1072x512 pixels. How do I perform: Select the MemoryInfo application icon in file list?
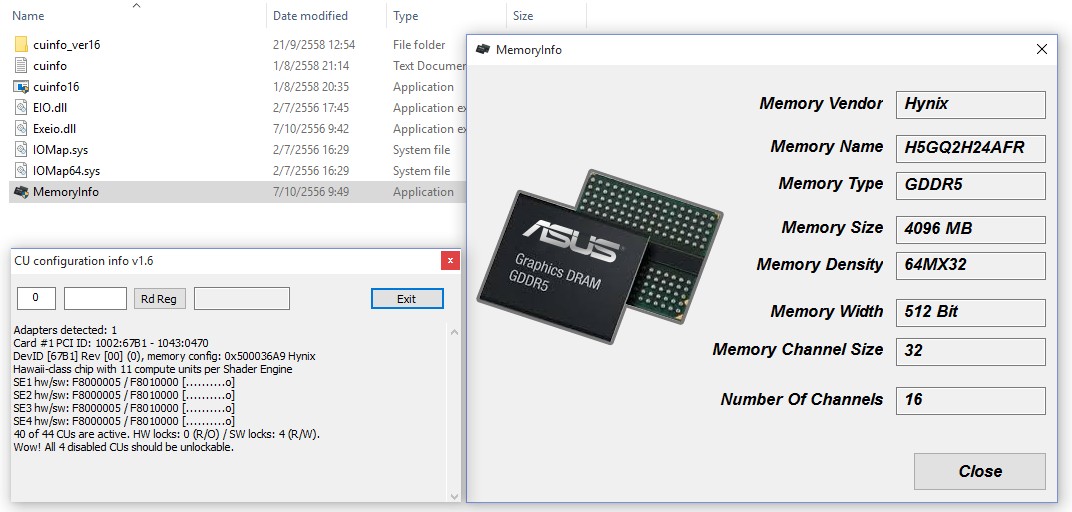click(21, 192)
